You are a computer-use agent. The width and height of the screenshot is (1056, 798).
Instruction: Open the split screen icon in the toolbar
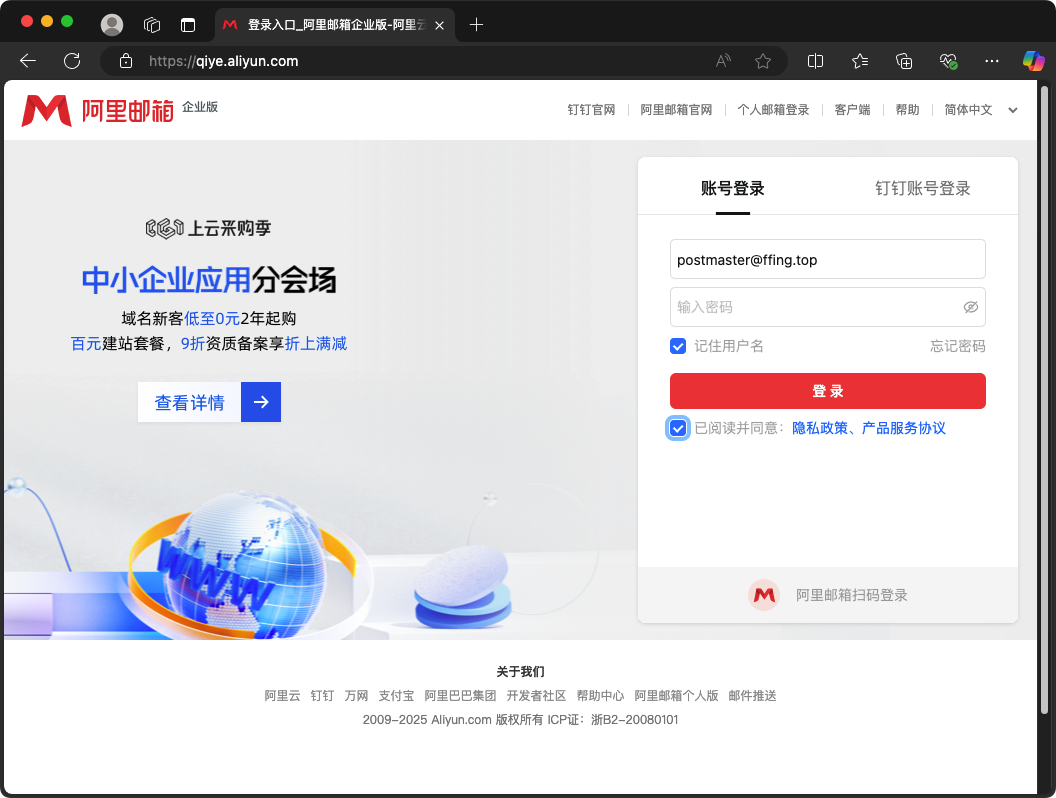click(815, 61)
